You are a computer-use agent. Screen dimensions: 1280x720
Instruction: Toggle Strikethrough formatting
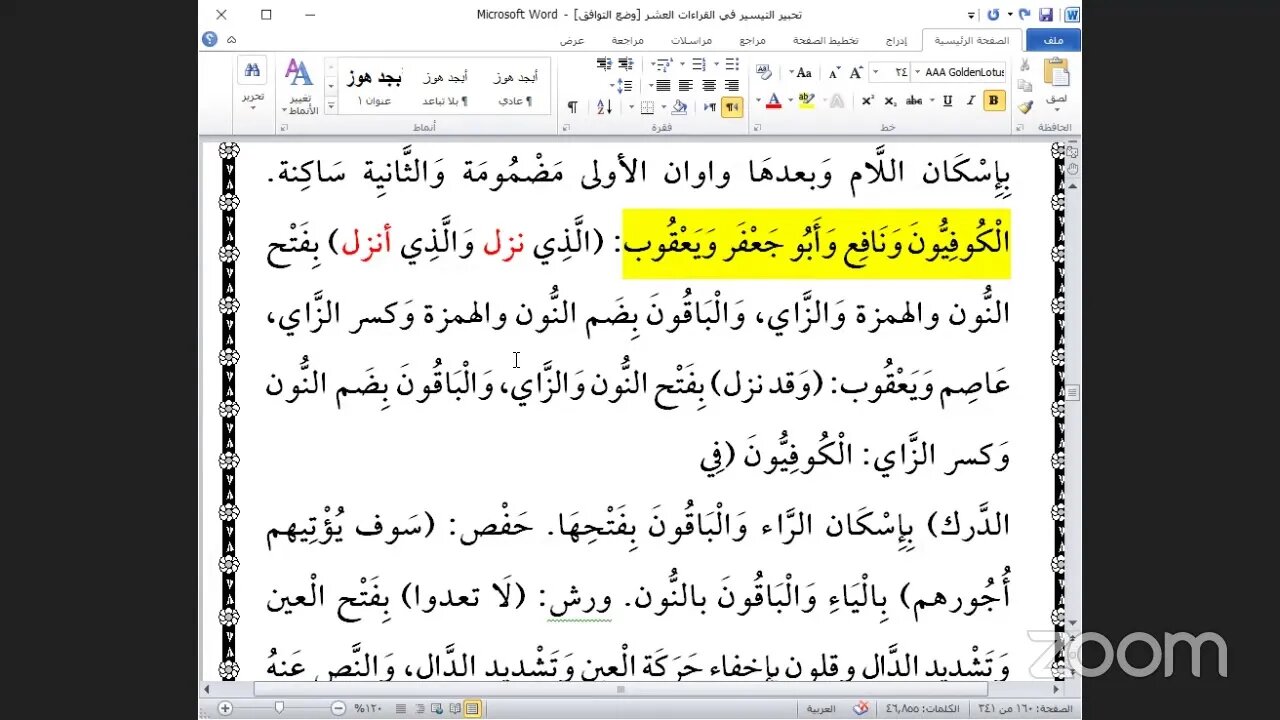tap(914, 101)
